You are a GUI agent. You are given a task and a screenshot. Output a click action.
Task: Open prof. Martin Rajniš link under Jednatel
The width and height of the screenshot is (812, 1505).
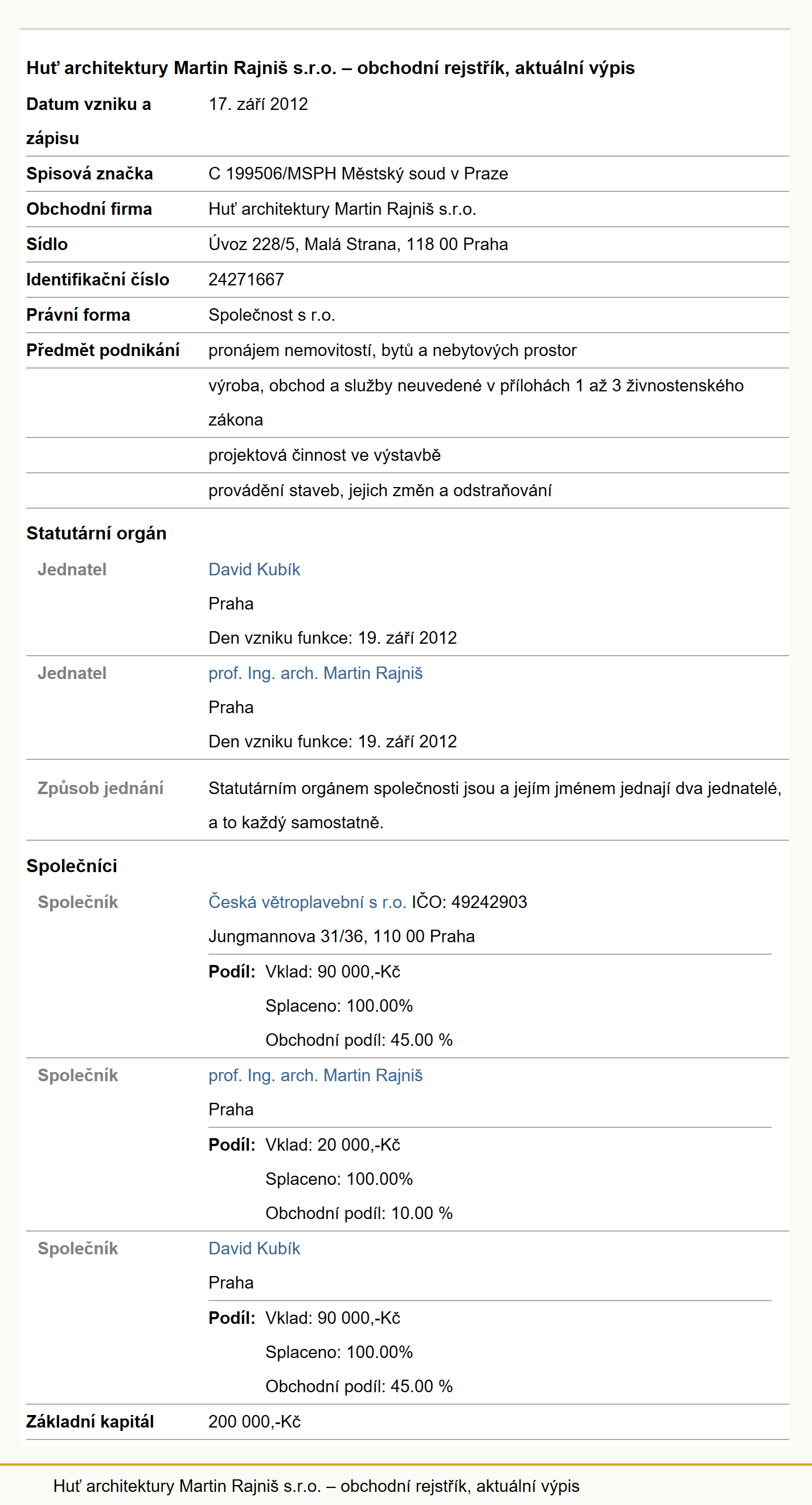315,673
